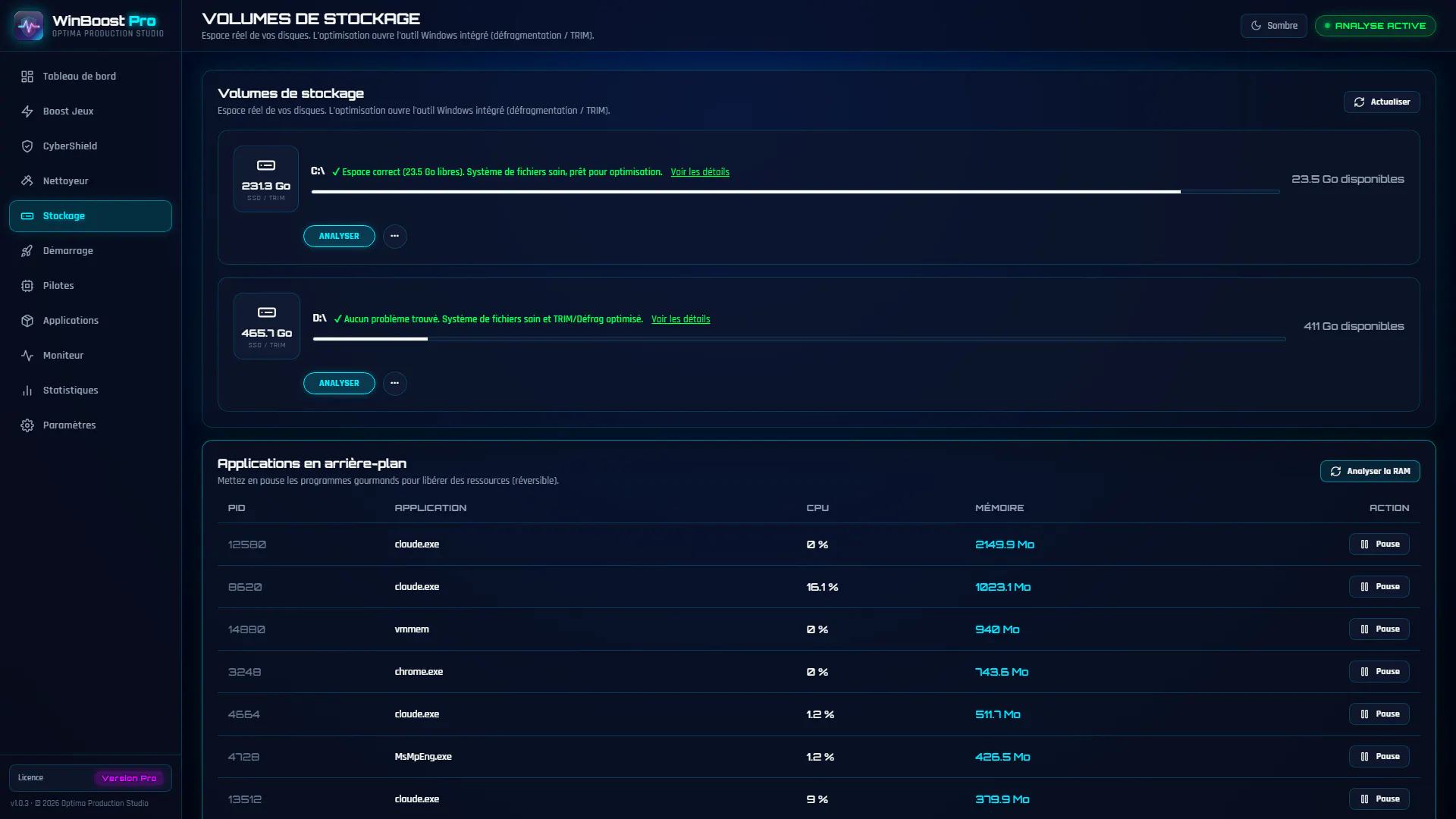This screenshot has height=819, width=1456.
Task: Click the Applications box icon
Action: (x=27, y=321)
